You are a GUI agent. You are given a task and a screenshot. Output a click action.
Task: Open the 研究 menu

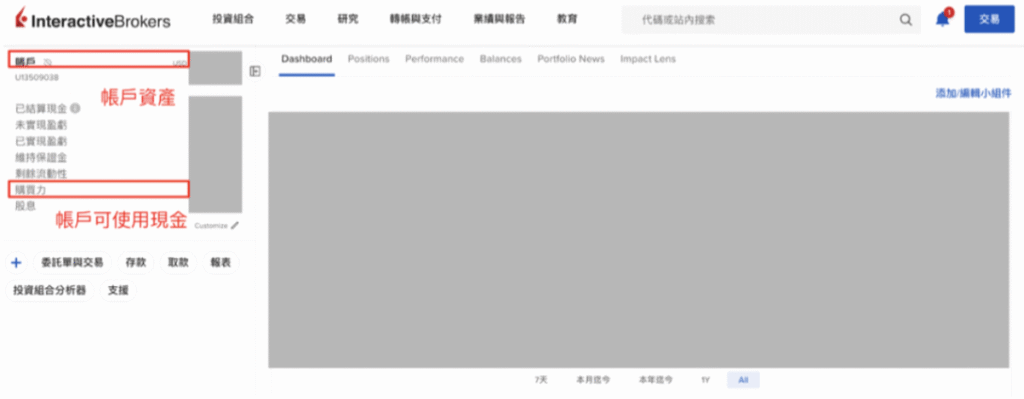click(347, 20)
